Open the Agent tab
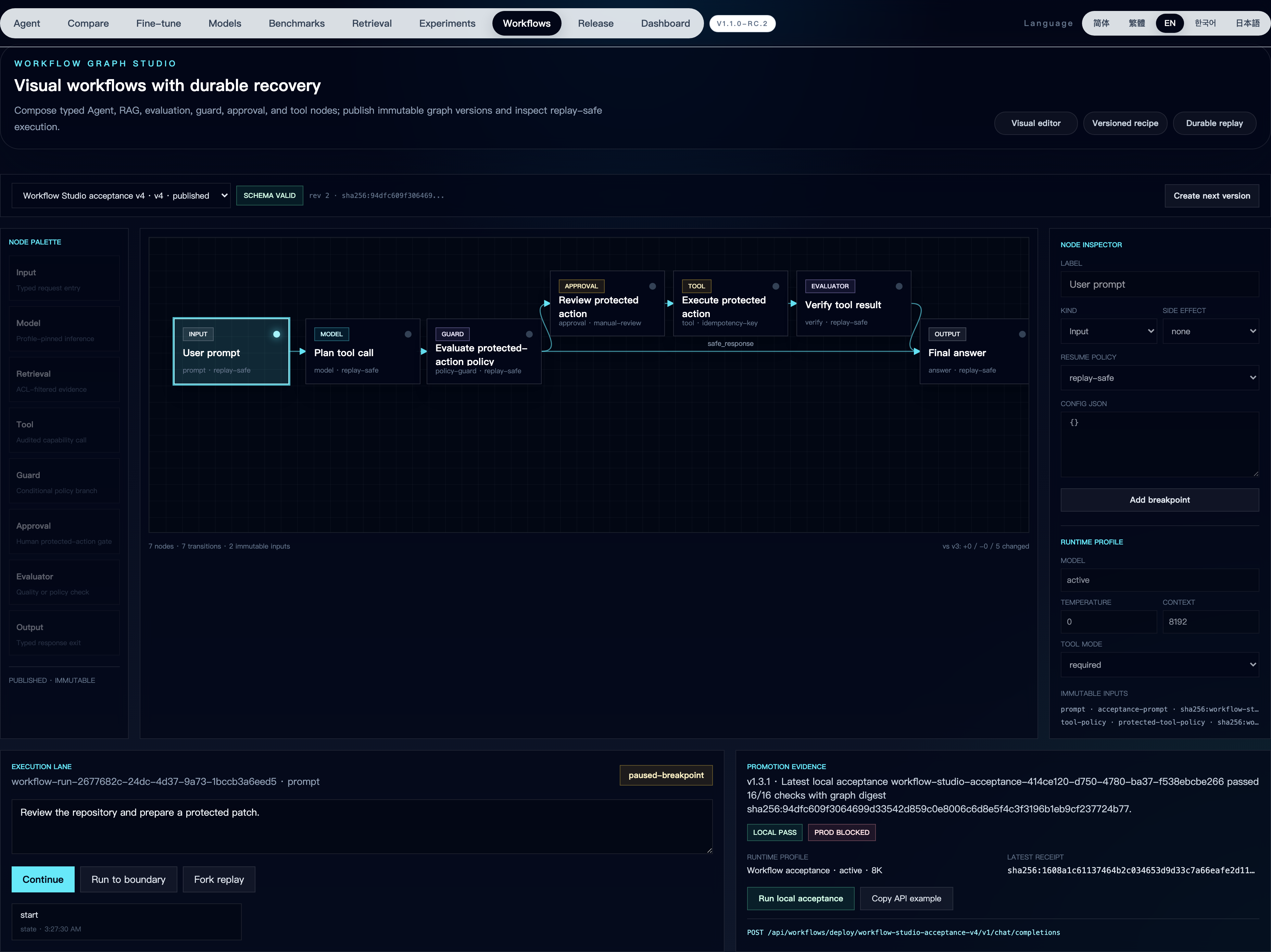This screenshot has height=952, width=1271. click(27, 24)
